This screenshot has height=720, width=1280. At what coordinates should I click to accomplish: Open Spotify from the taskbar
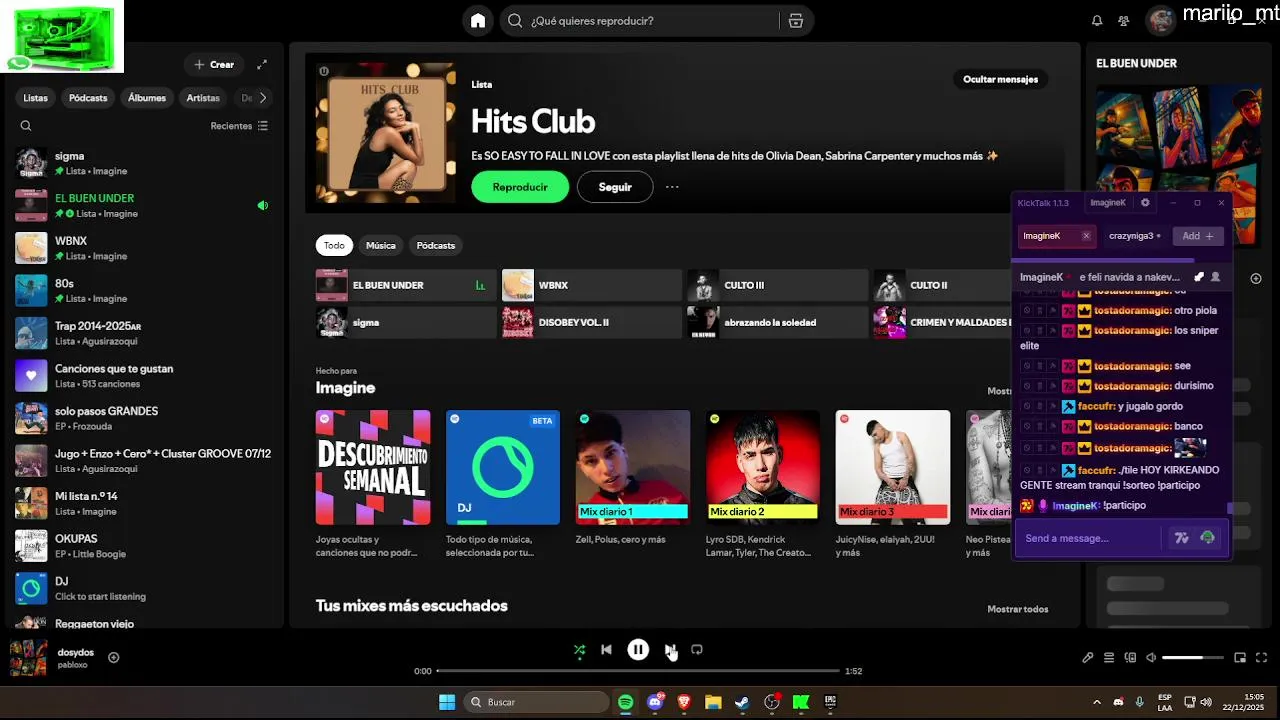(x=625, y=702)
